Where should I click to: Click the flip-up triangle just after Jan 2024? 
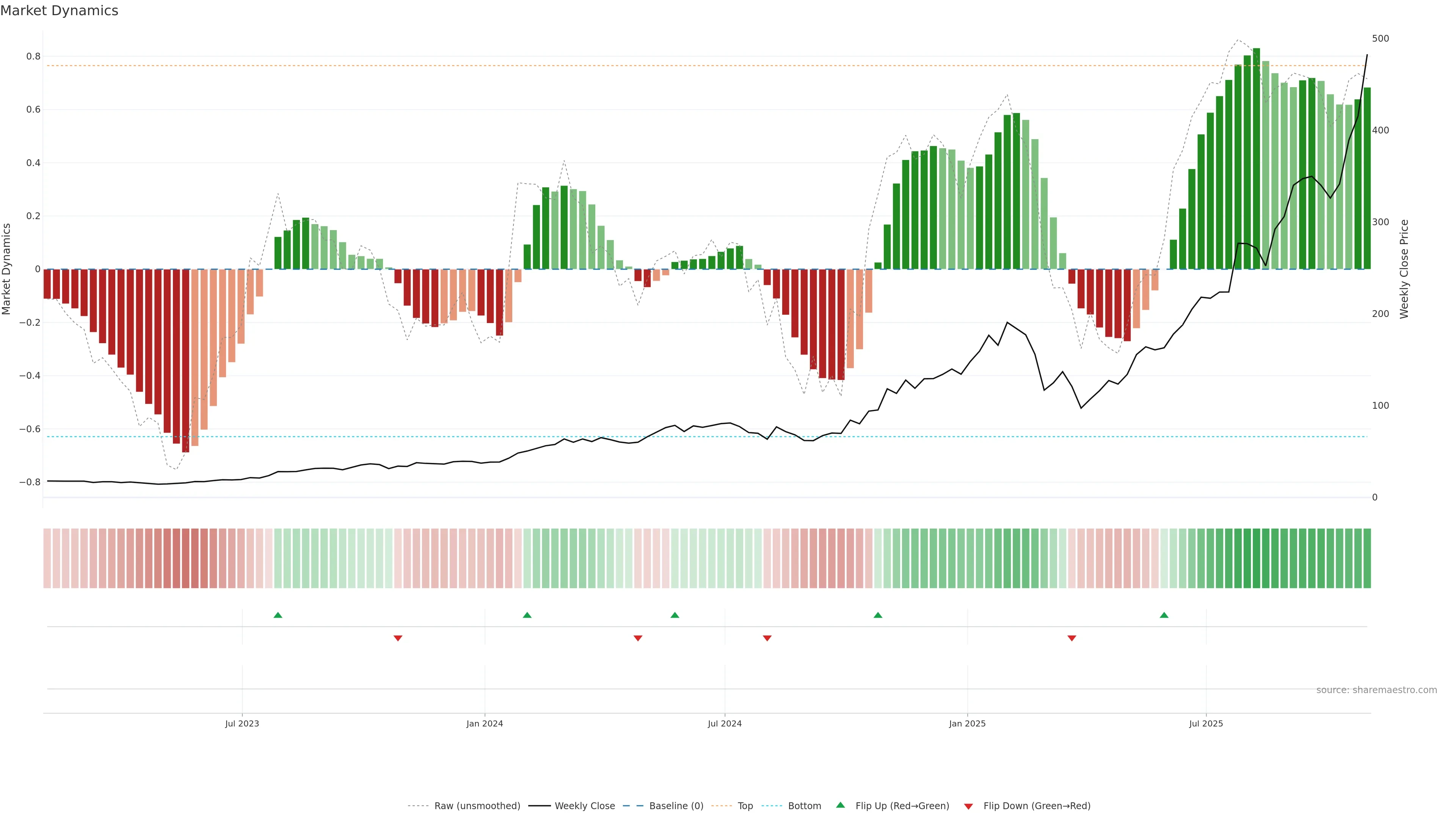click(x=527, y=615)
